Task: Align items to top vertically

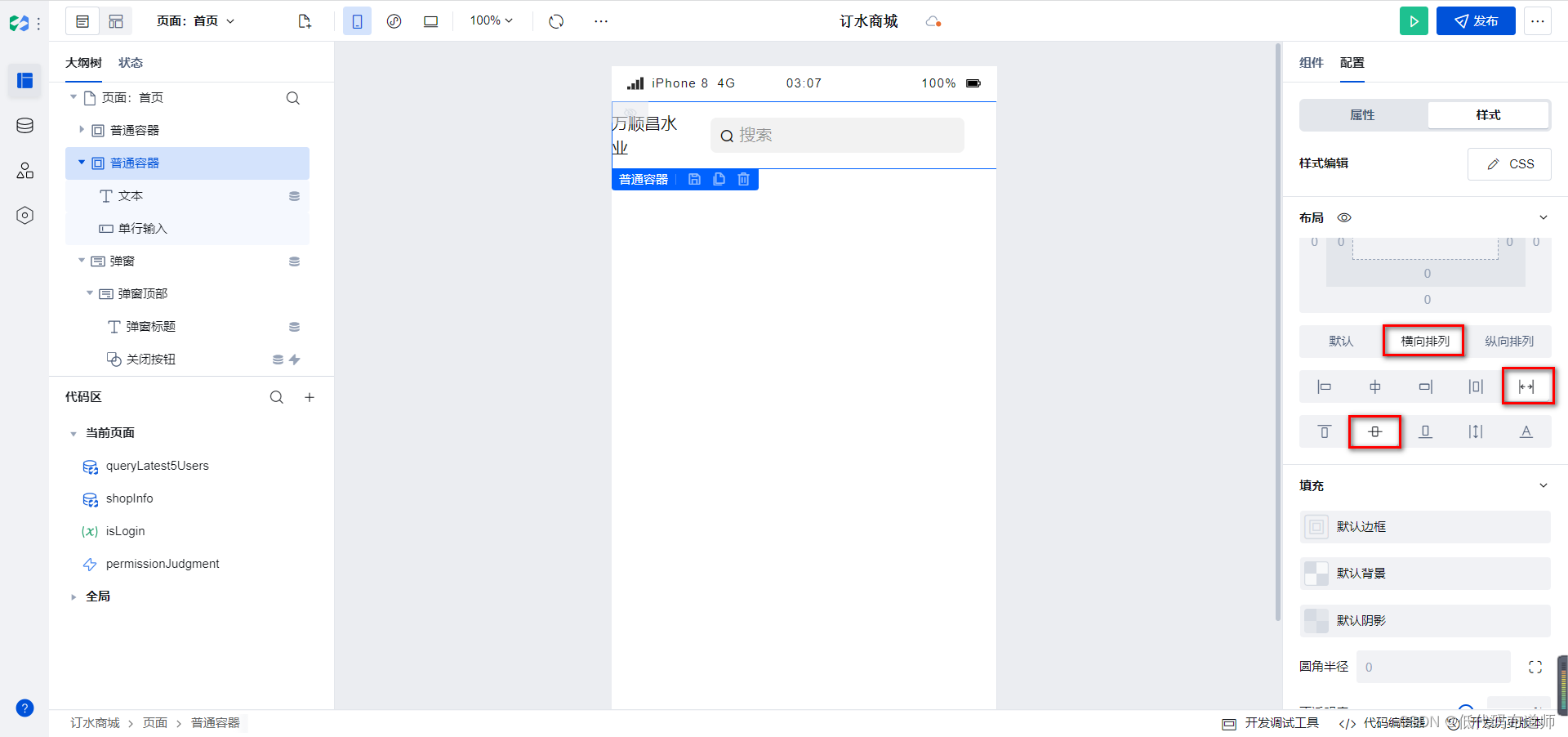Action: 1325,431
